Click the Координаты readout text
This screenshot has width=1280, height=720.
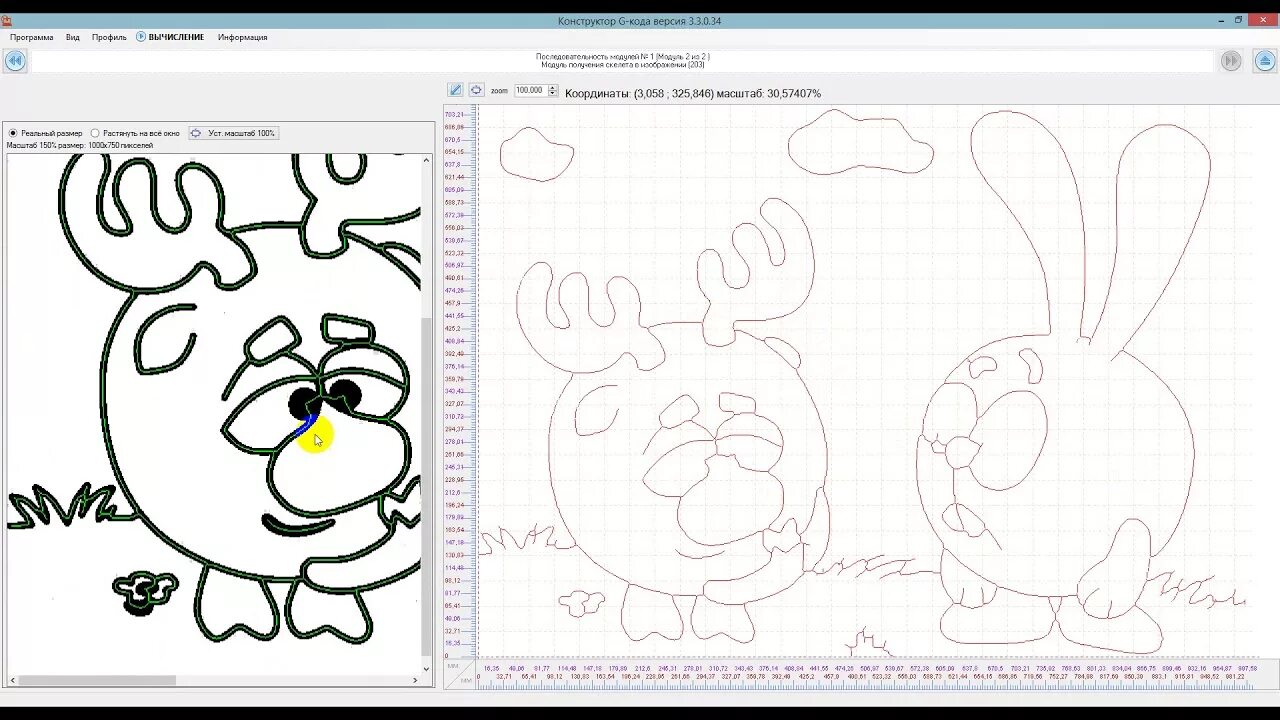pyautogui.click(x=693, y=93)
